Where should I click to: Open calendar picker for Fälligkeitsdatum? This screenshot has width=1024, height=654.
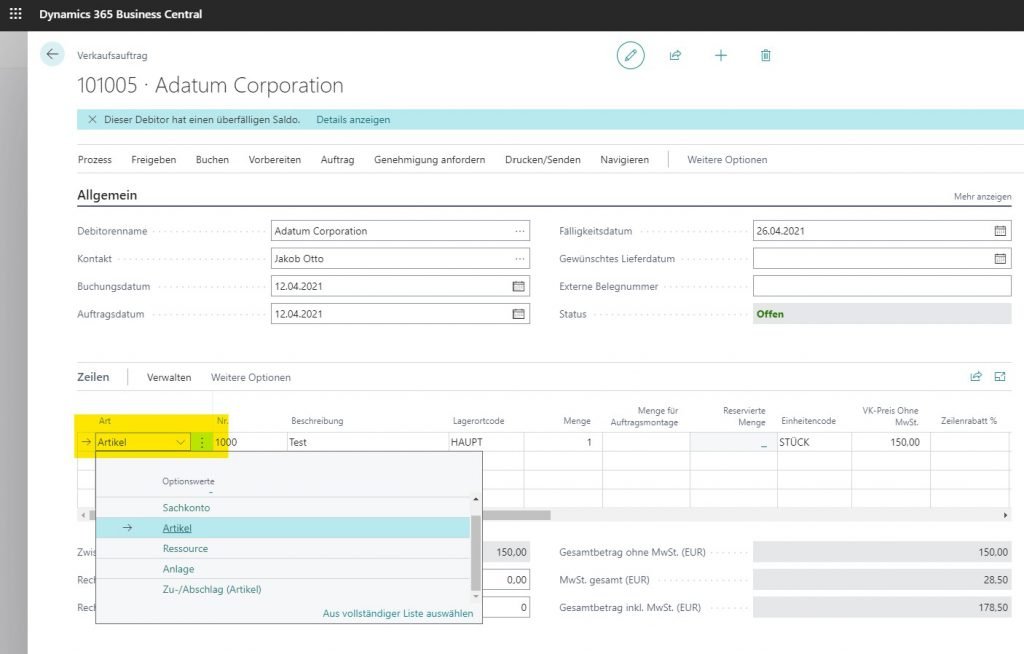1000,231
